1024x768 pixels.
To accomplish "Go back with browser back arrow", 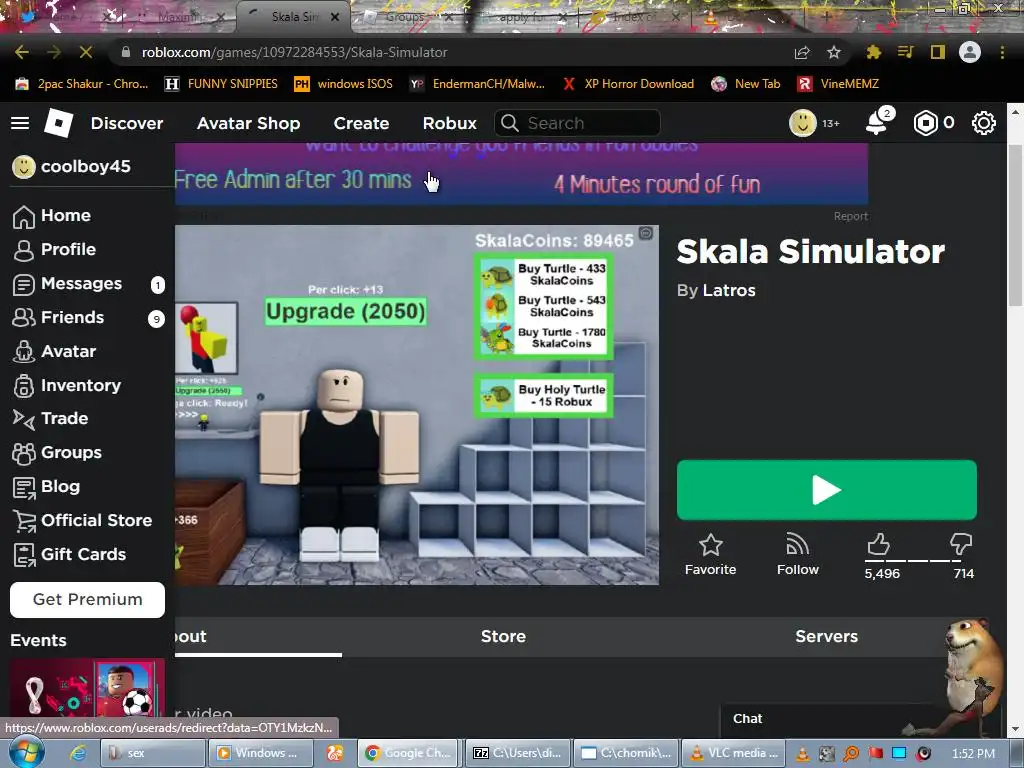I will click(x=22, y=52).
